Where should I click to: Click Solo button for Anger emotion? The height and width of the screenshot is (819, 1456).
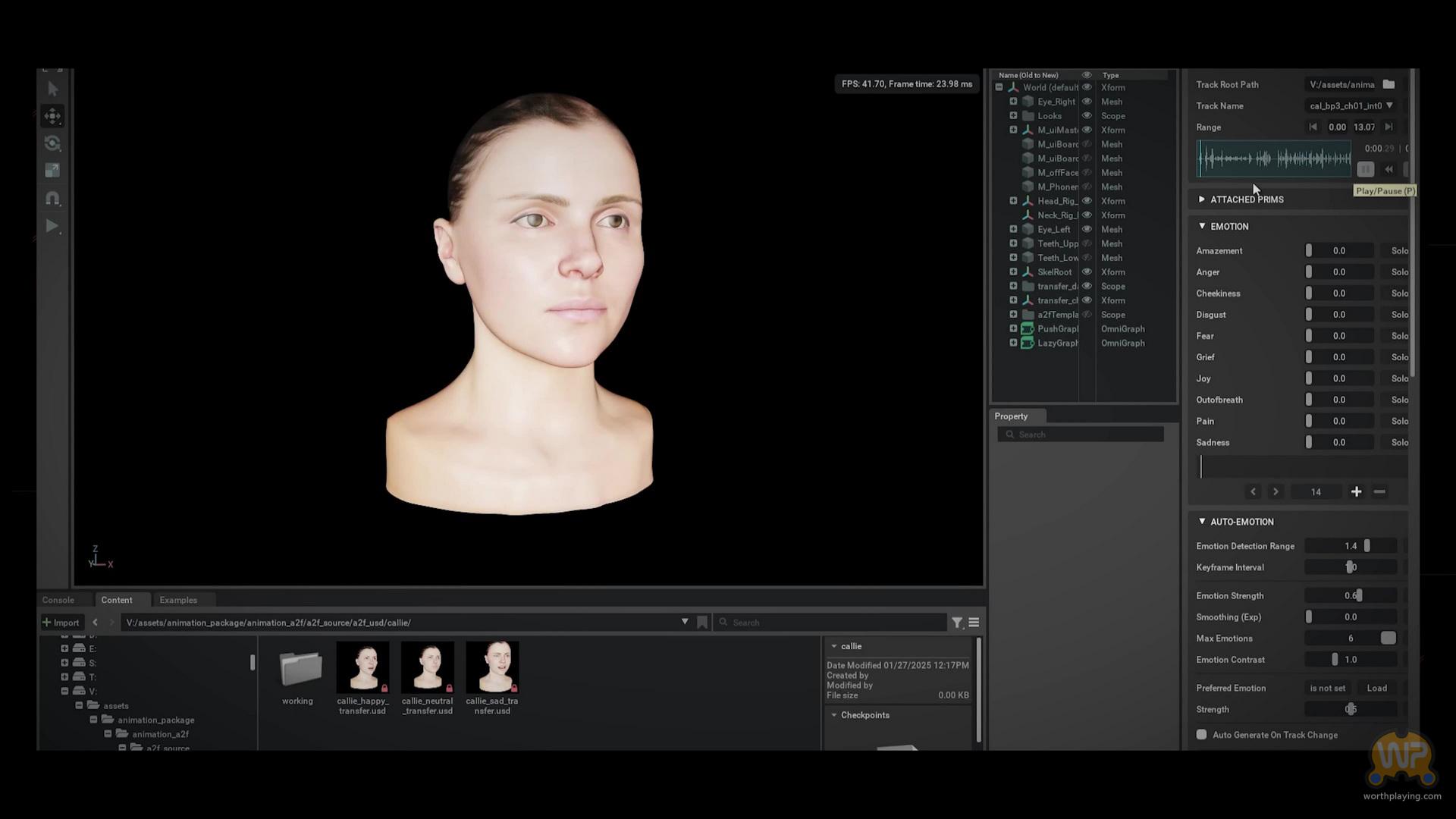(1399, 272)
